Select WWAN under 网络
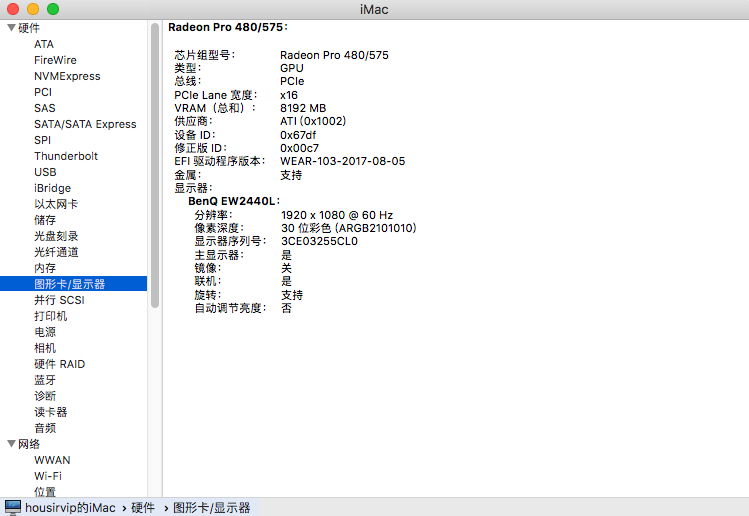Viewport: 749px width, 516px height. [x=52, y=460]
